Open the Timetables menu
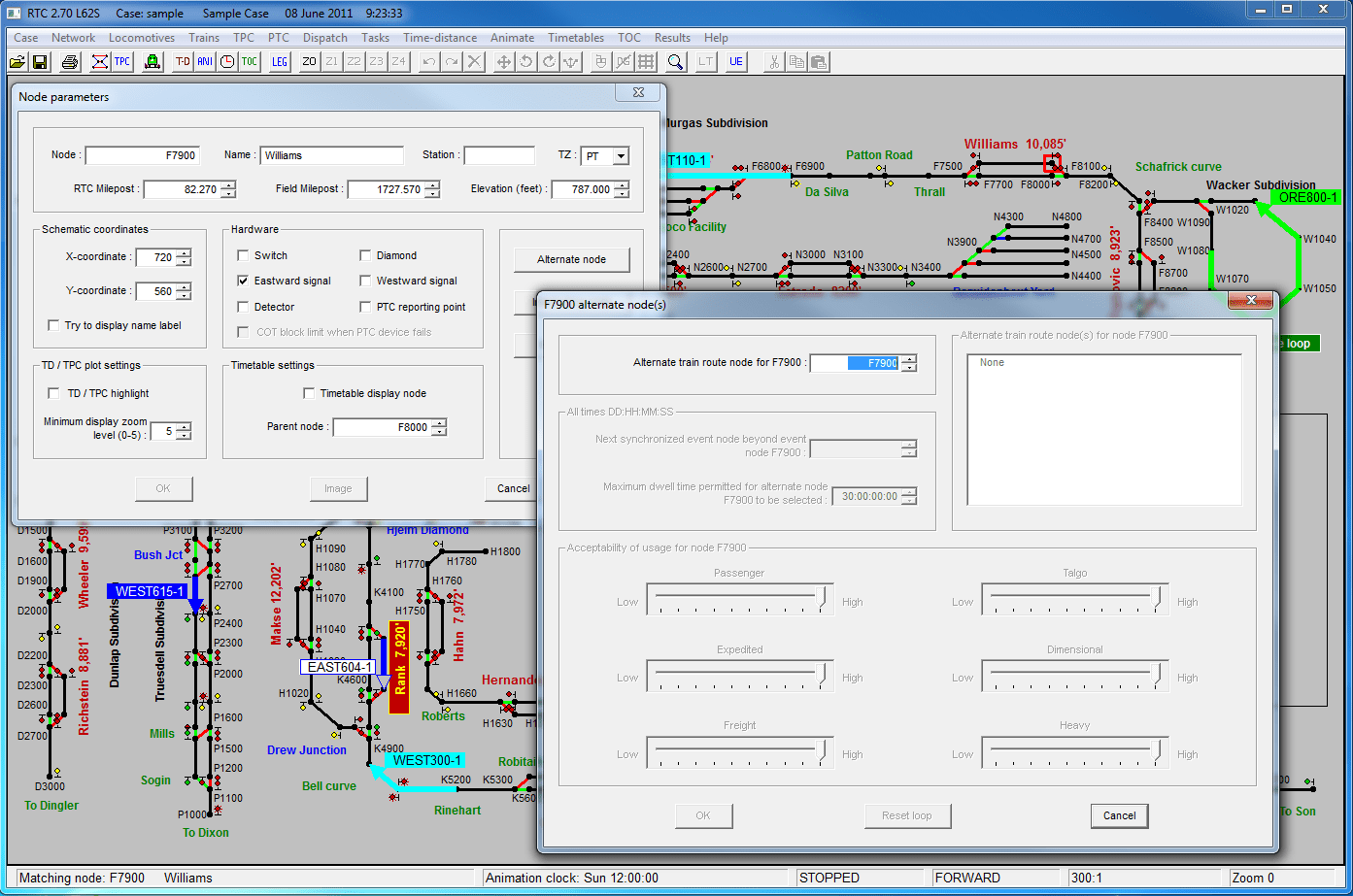1353x896 pixels. [576, 38]
